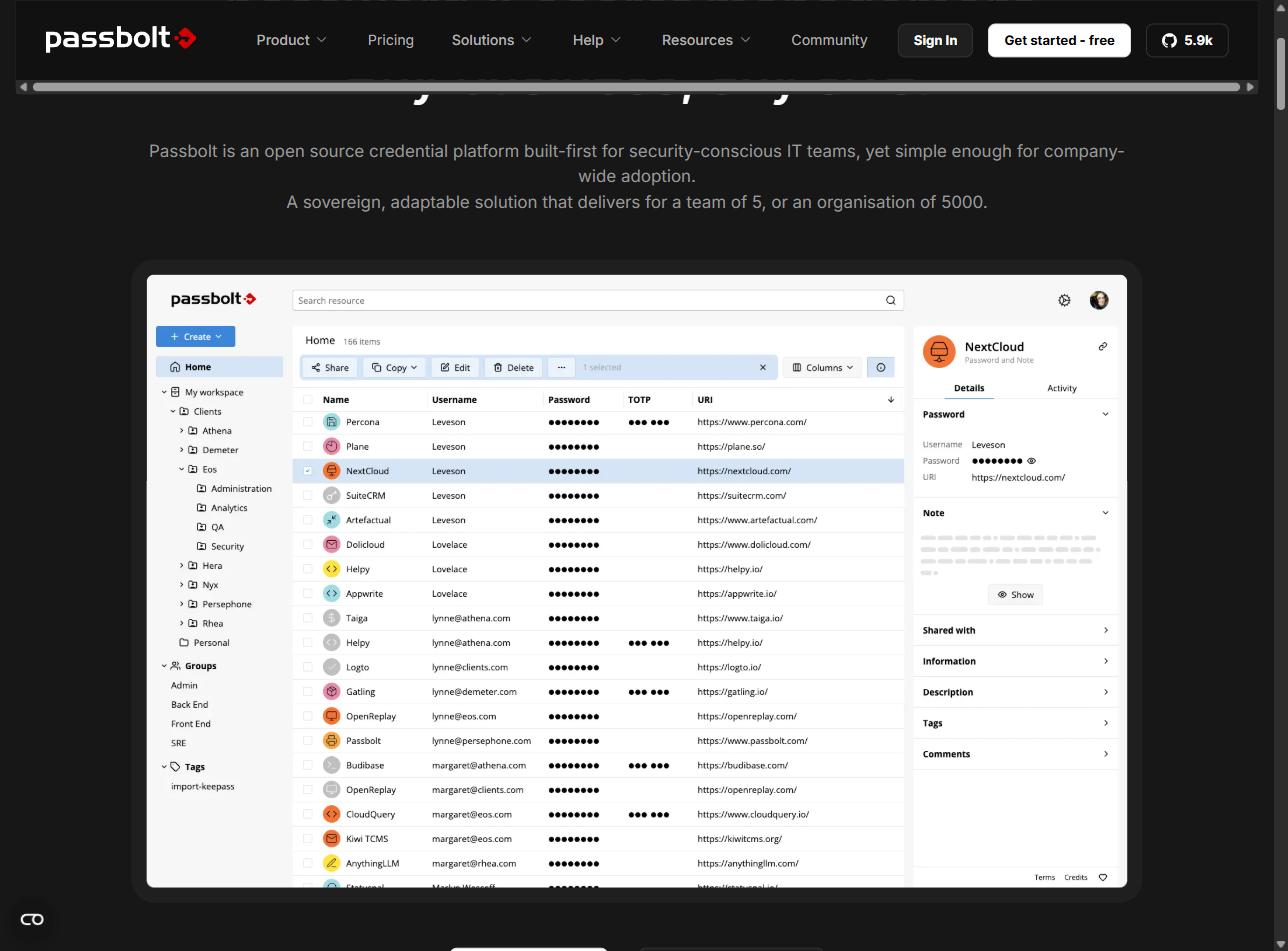Screen dimensions: 1288x951
Task: Click the info panel toggle icon
Action: [x=880, y=367]
